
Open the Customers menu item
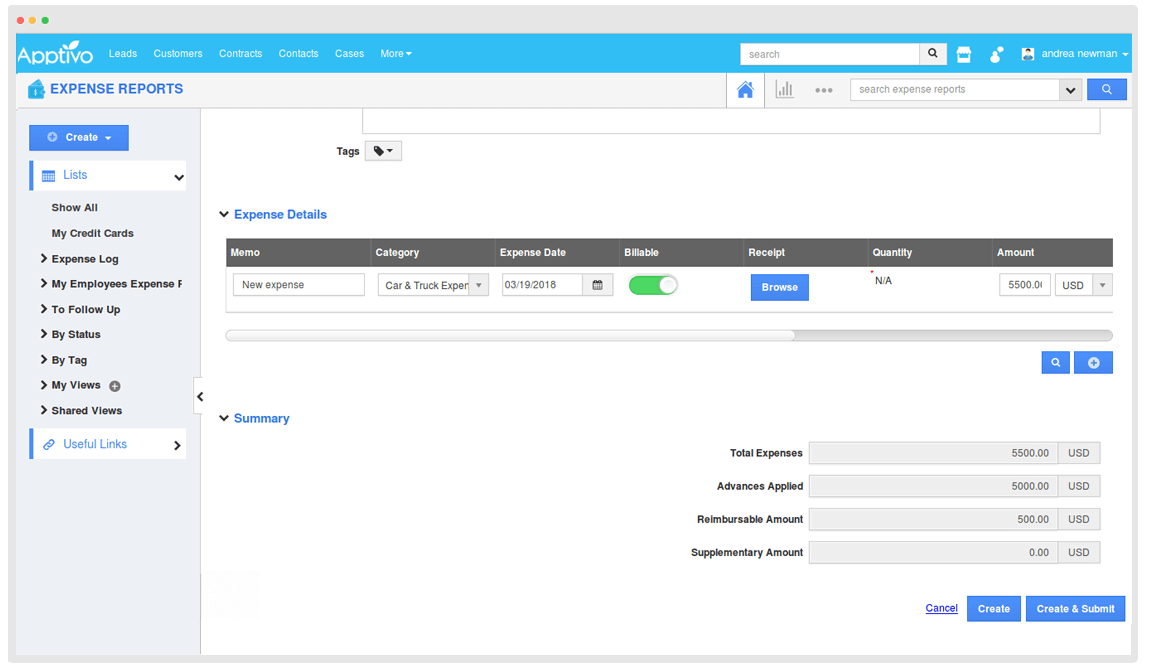pos(178,54)
